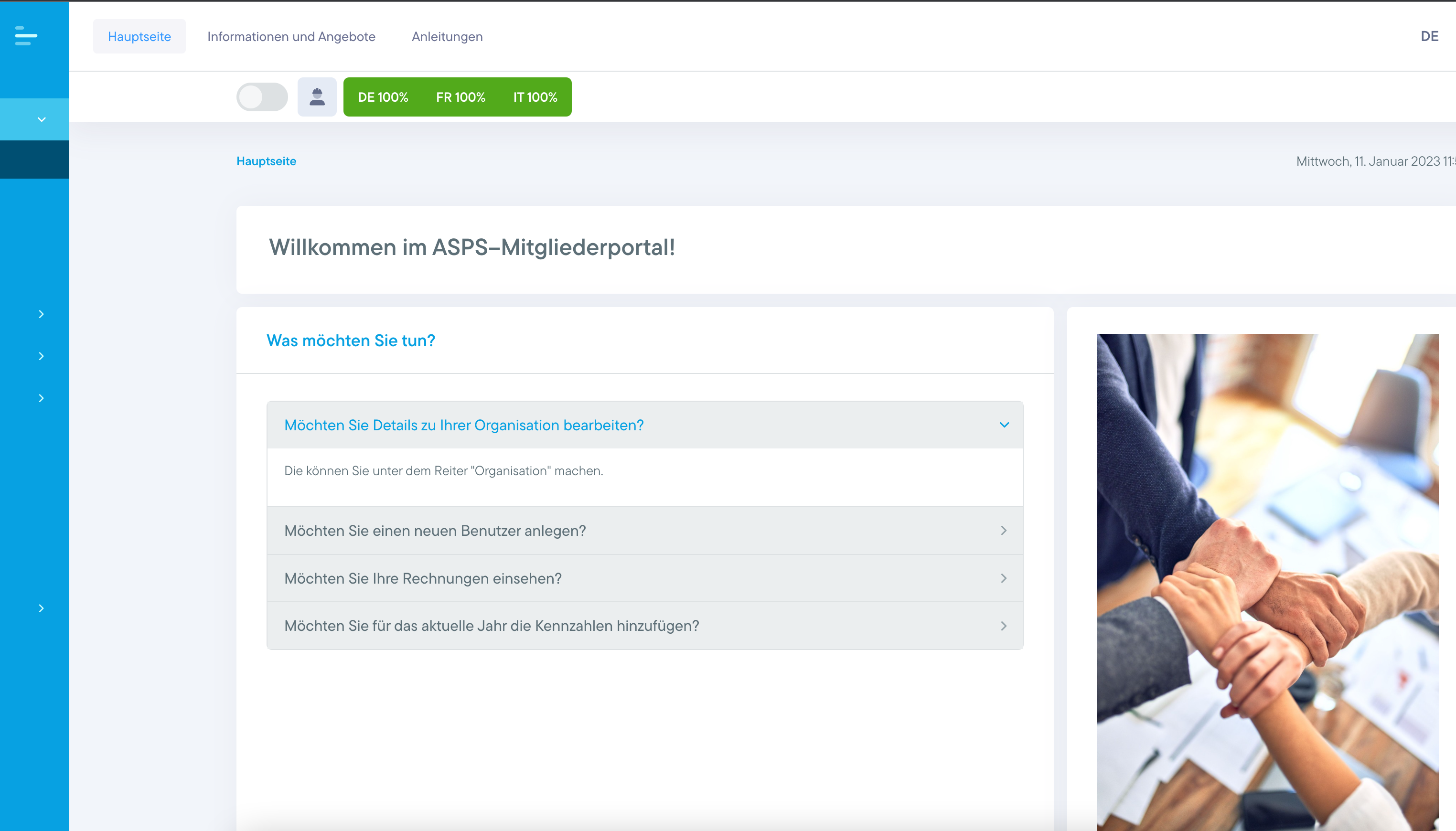Click the chevron arrow of the Rechnungen row

(x=1004, y=578)
